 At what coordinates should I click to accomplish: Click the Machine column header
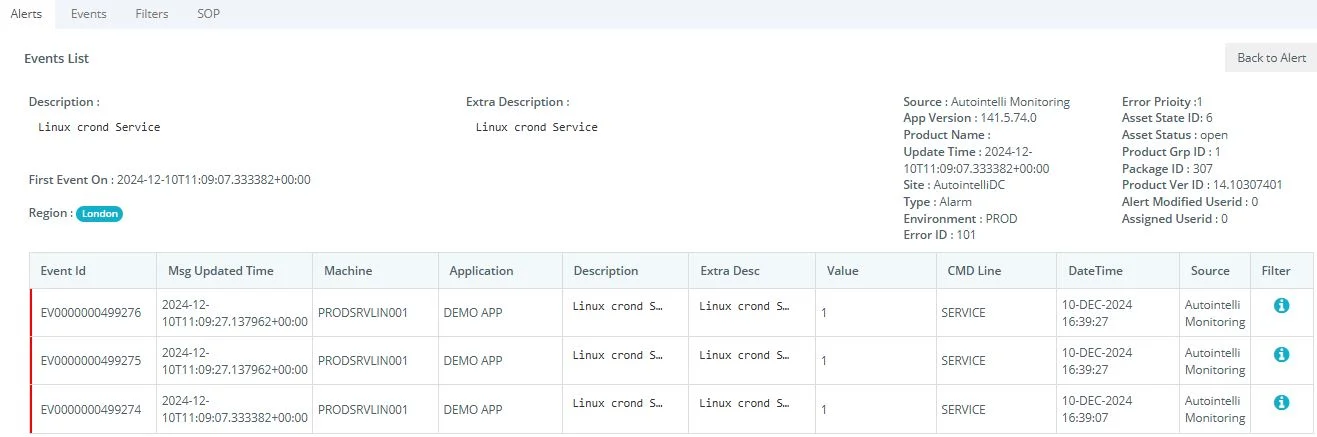point(348,271)
